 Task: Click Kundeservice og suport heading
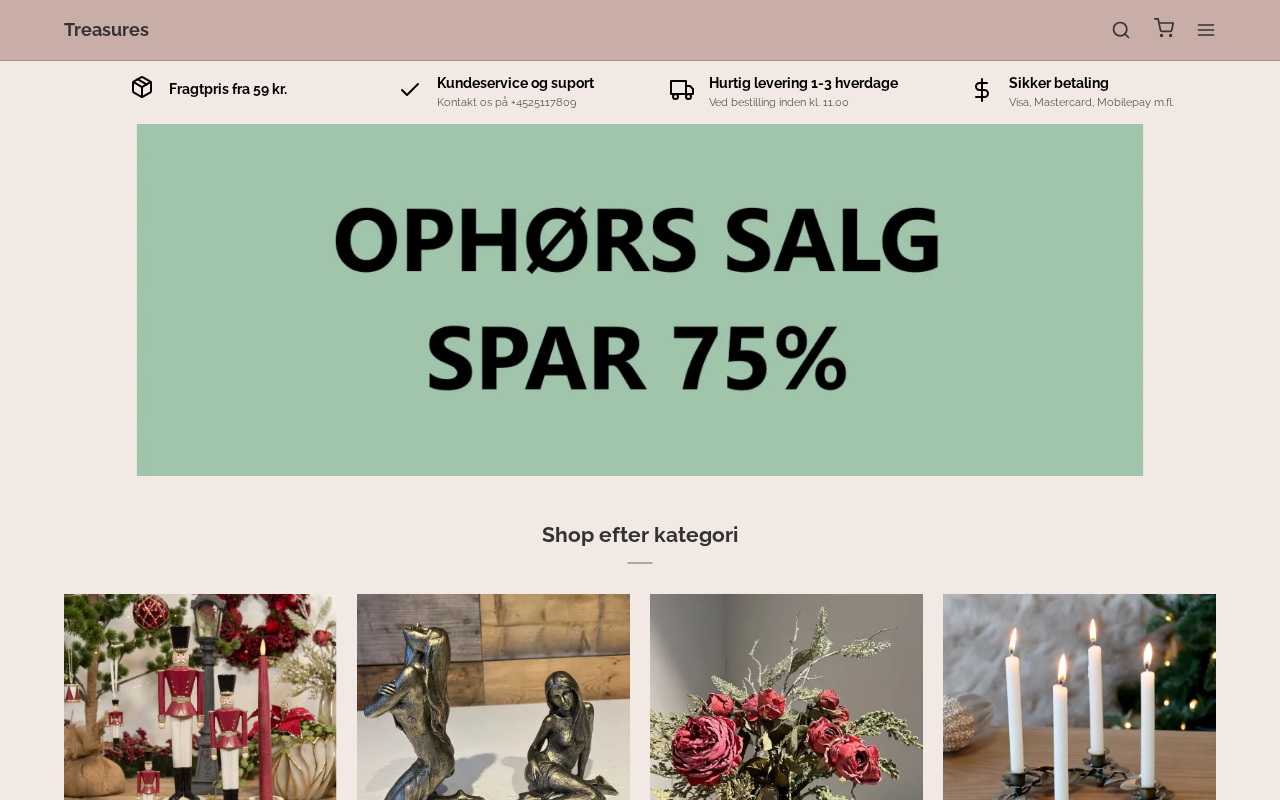coord(515,83)
